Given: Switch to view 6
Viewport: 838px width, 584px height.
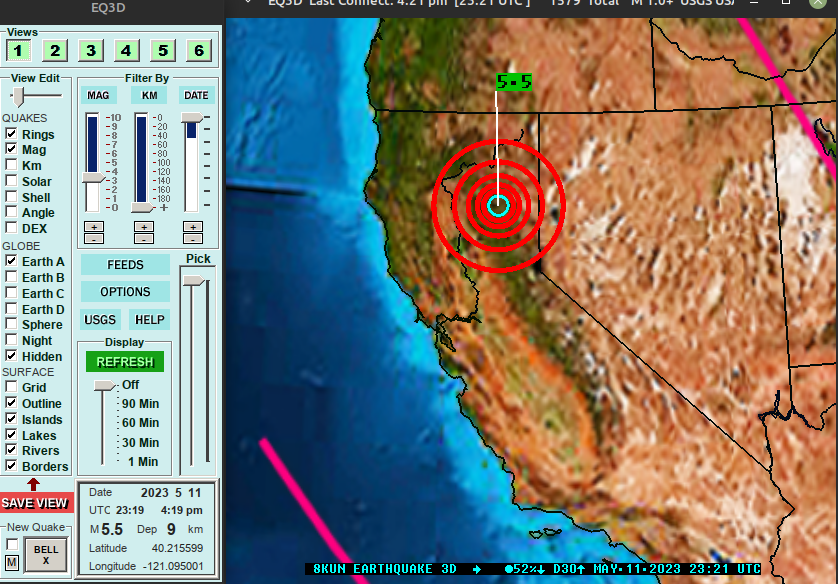Looking at the screenshot, I should tap(199, 51).
